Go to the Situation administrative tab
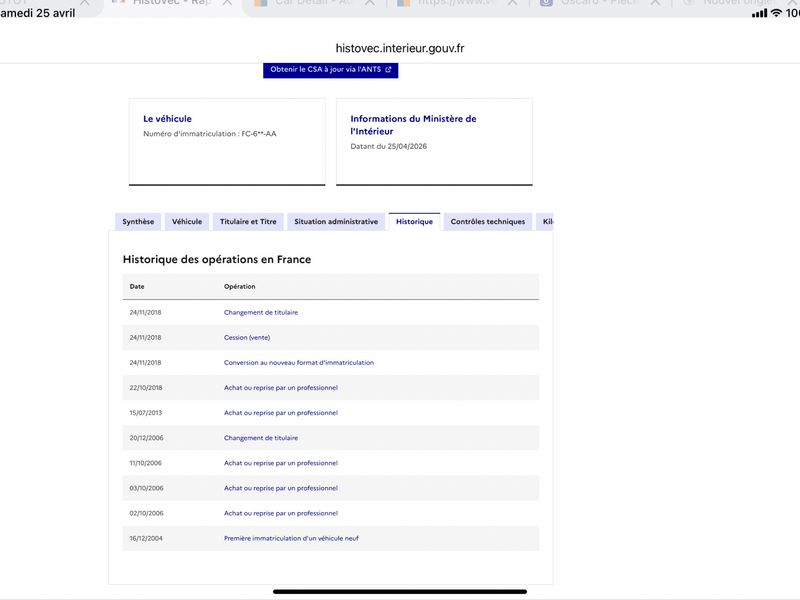800x600 pixels. pyautogui.click(x=336, y=222)
